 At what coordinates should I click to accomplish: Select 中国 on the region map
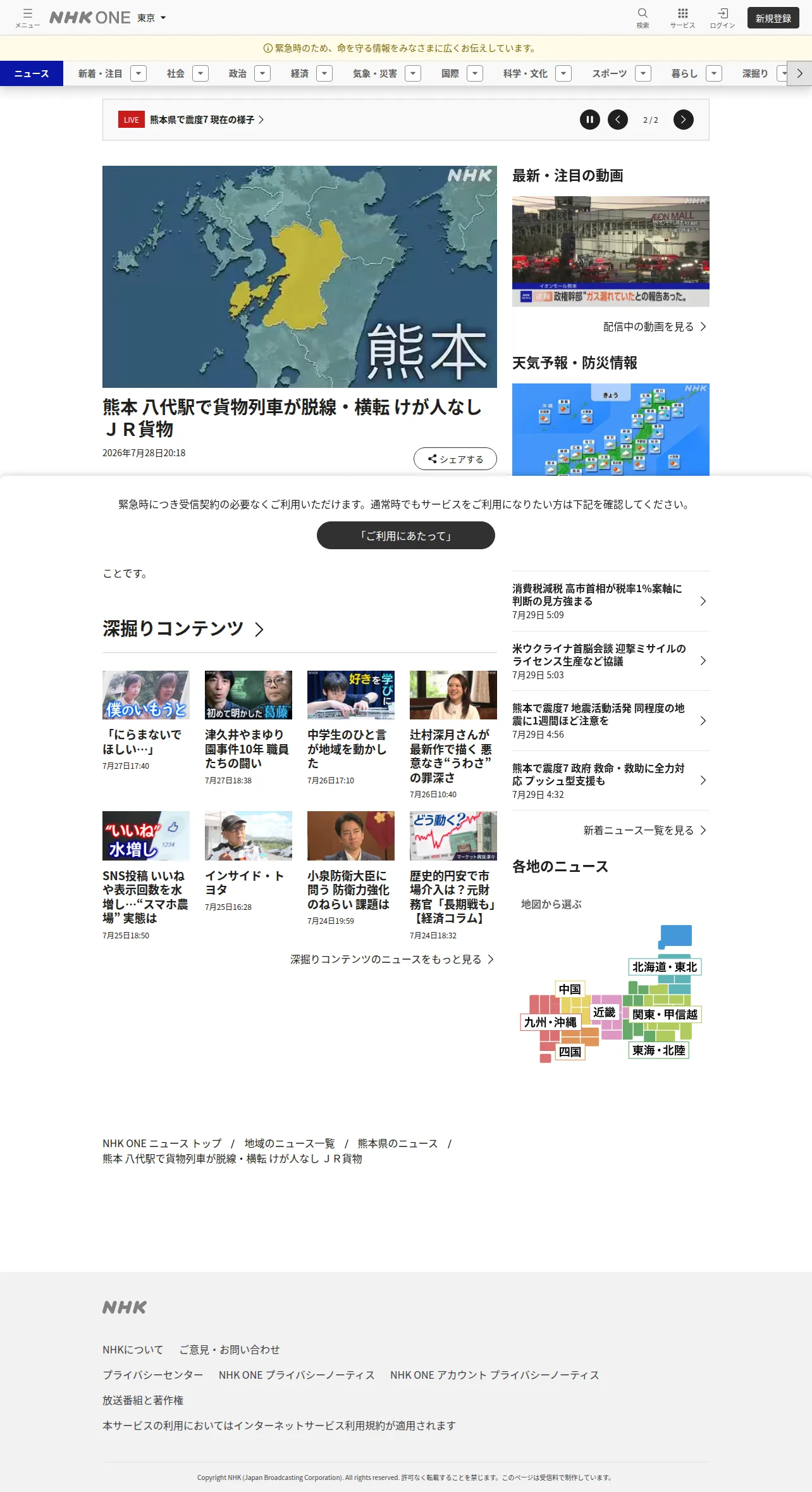[x=570, y=989]
